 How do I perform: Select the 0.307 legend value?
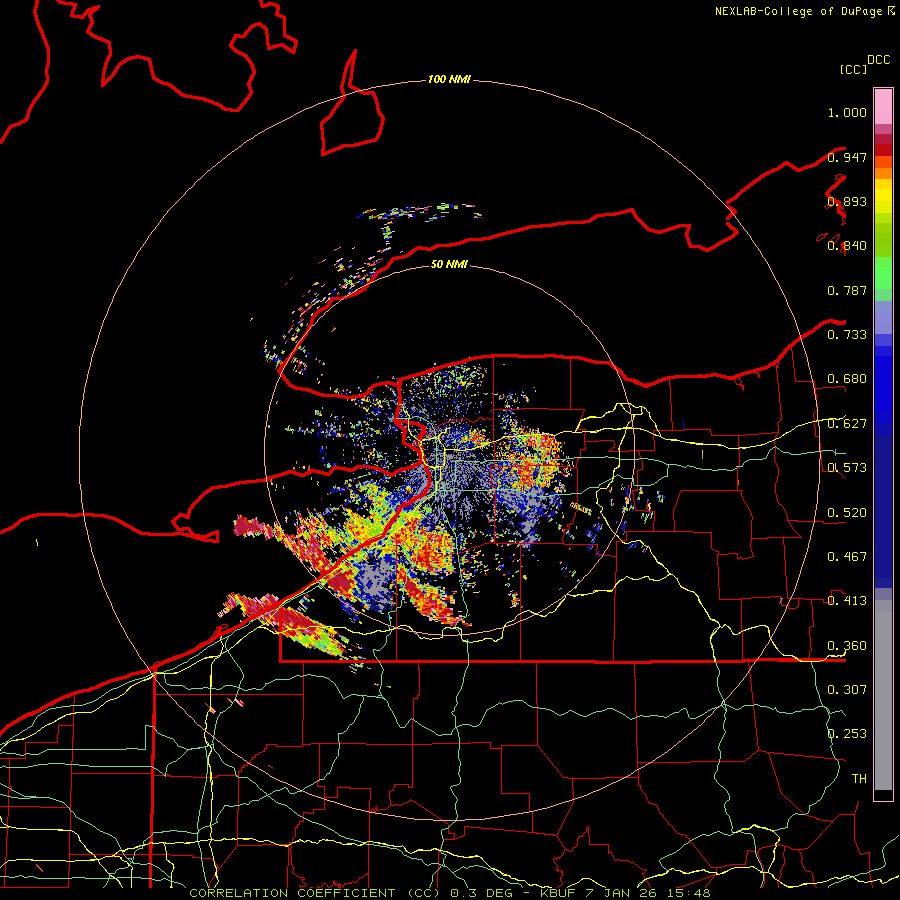(847, 690)
